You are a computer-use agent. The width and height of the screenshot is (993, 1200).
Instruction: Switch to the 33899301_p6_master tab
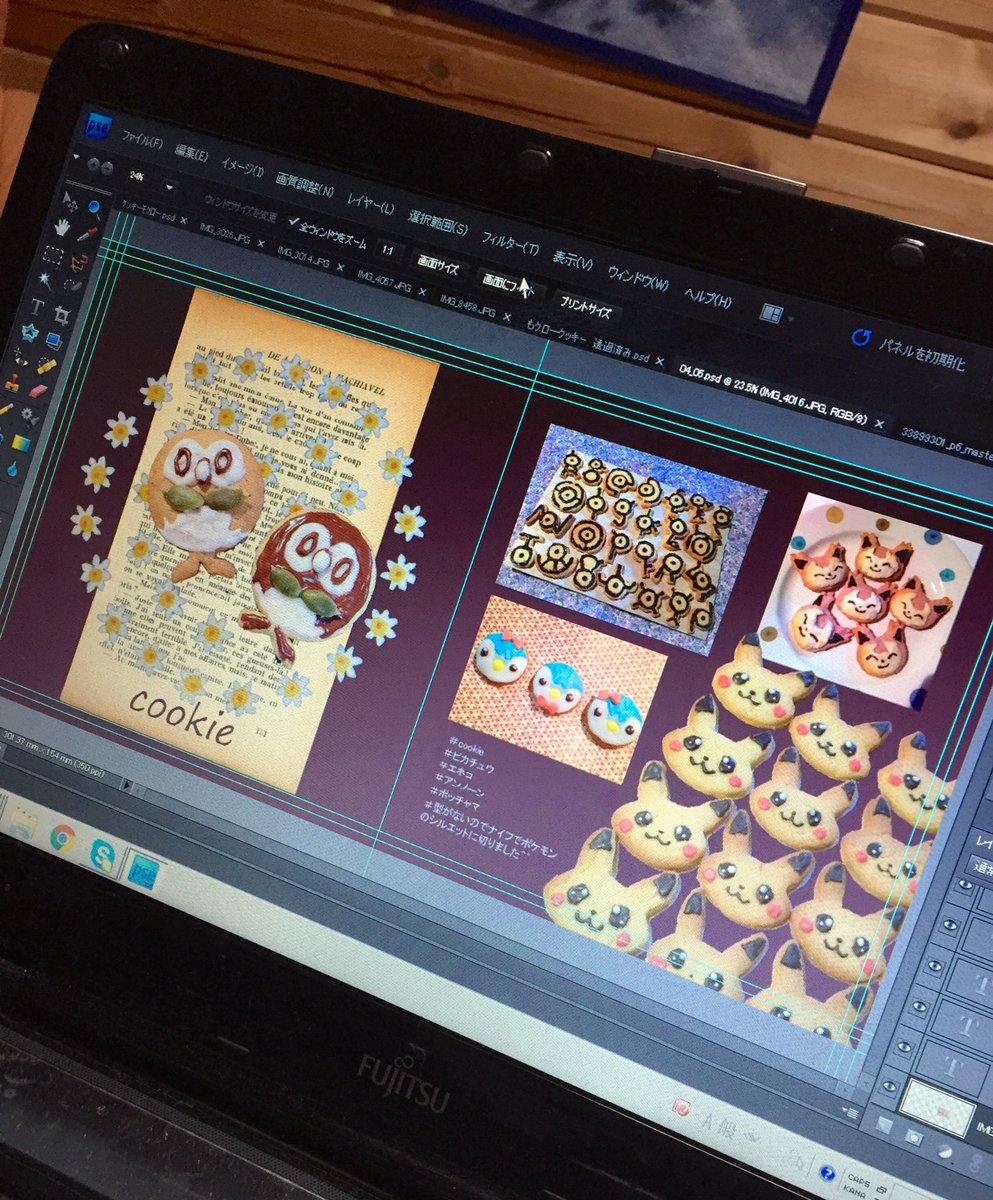[x=947, y=442]
